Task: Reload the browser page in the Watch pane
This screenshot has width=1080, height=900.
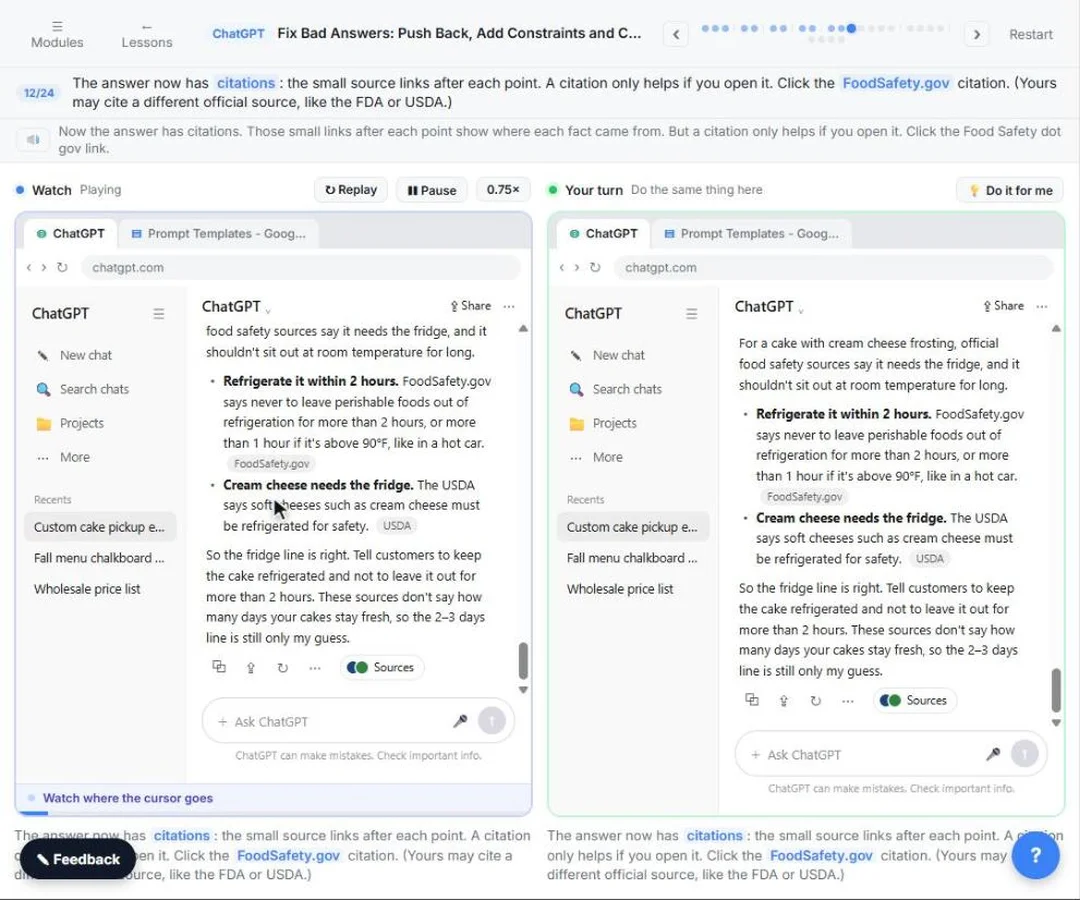Action: pos(62,267)
